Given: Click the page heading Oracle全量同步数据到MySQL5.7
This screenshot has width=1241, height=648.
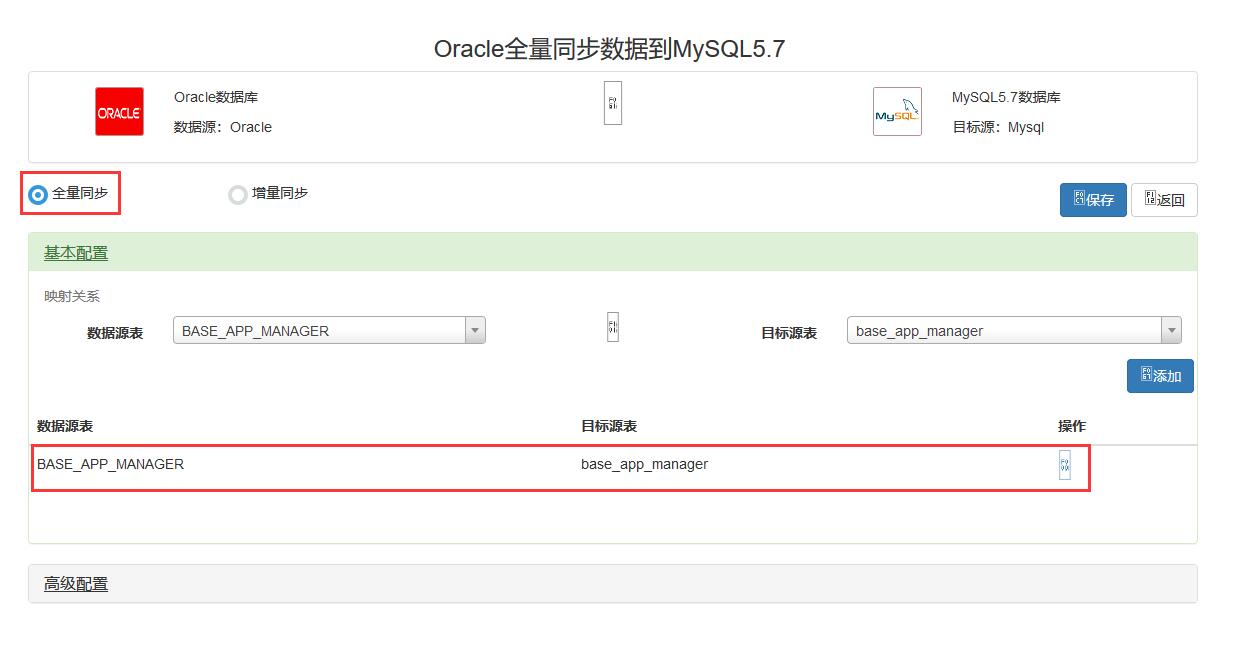Looking at the screenshot, I should point(609,49).
